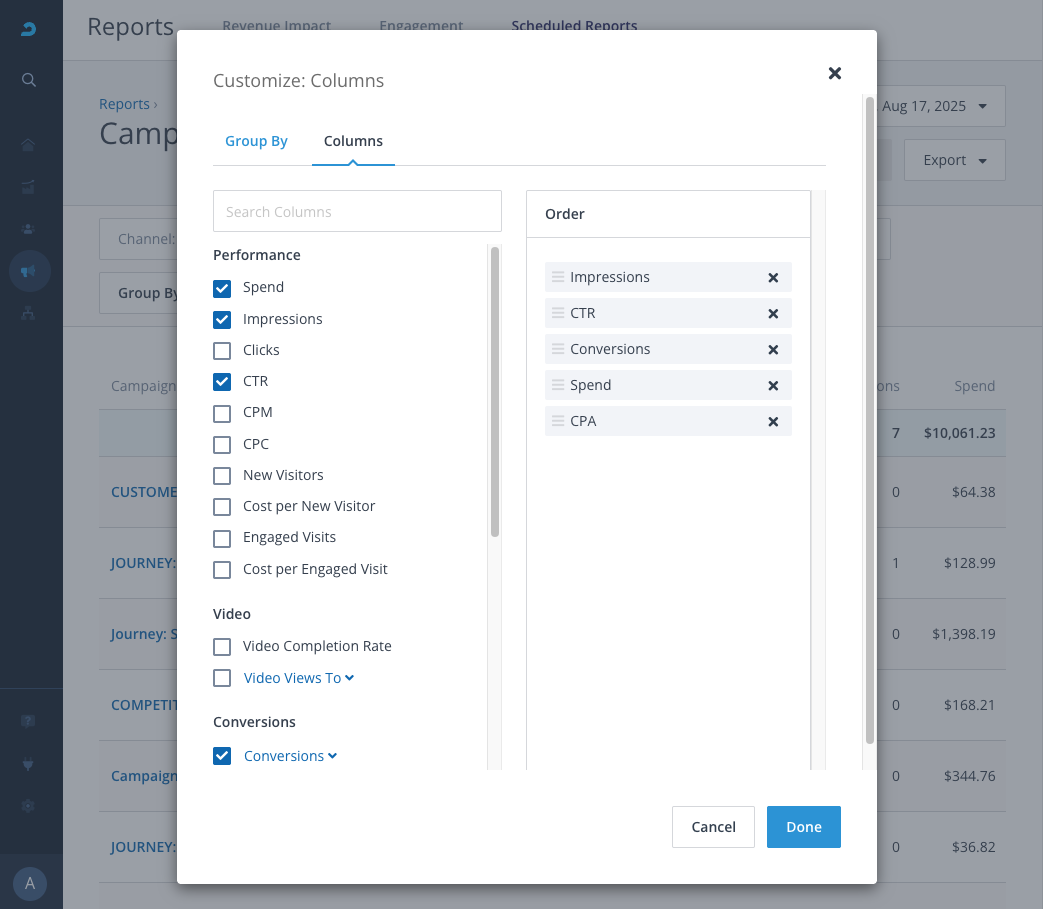The image size is (1043, 909).
Task: Open the campaigns megaphone sidebar icon
Action: (29, 271)
